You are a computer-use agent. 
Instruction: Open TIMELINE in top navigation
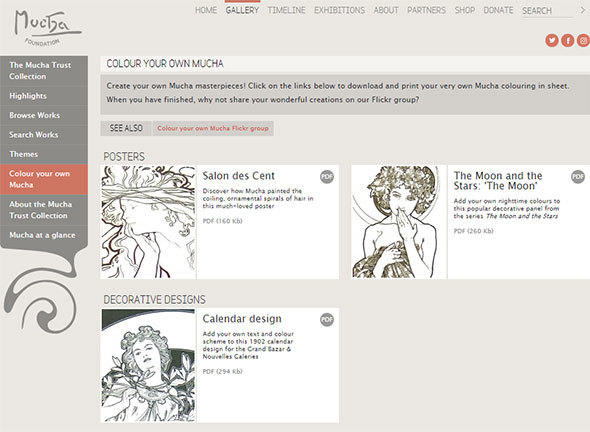click(286, 10)
